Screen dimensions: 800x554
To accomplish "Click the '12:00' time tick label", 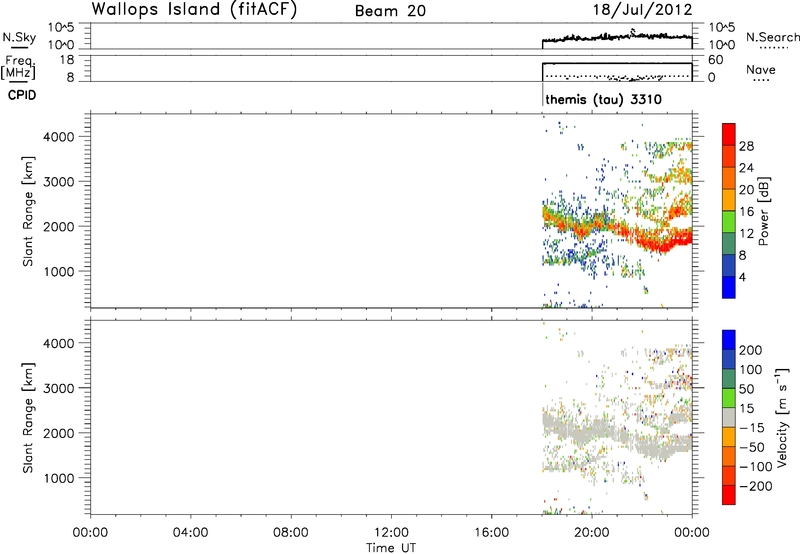I will coord(391,533).
